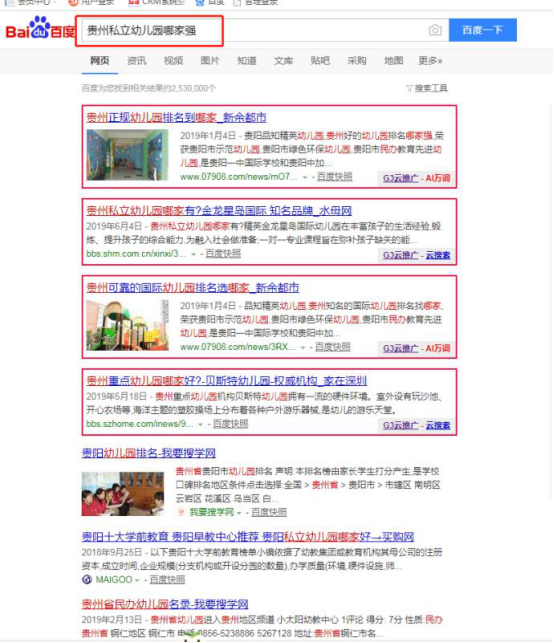Expand dropdown next to www.07908.com/news/3RX
The width and height of the screenshot is (554, 643).
(303, 347)
